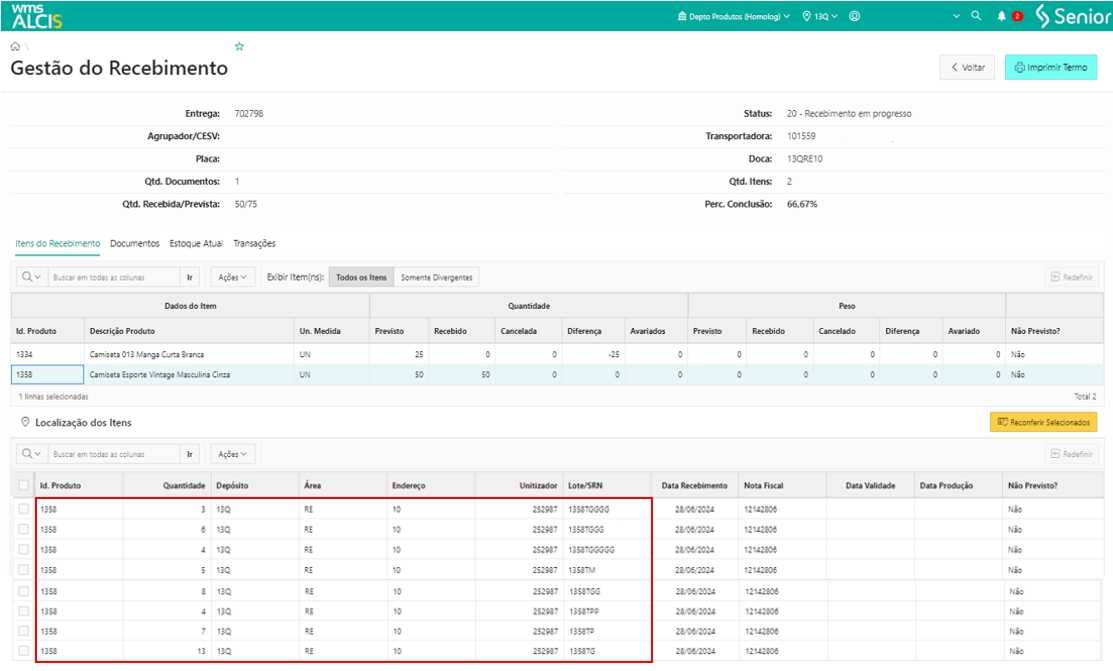Screen dimensions: 1113x671
Task: Click the magnifier search icon in top bar
Action: 976,16
